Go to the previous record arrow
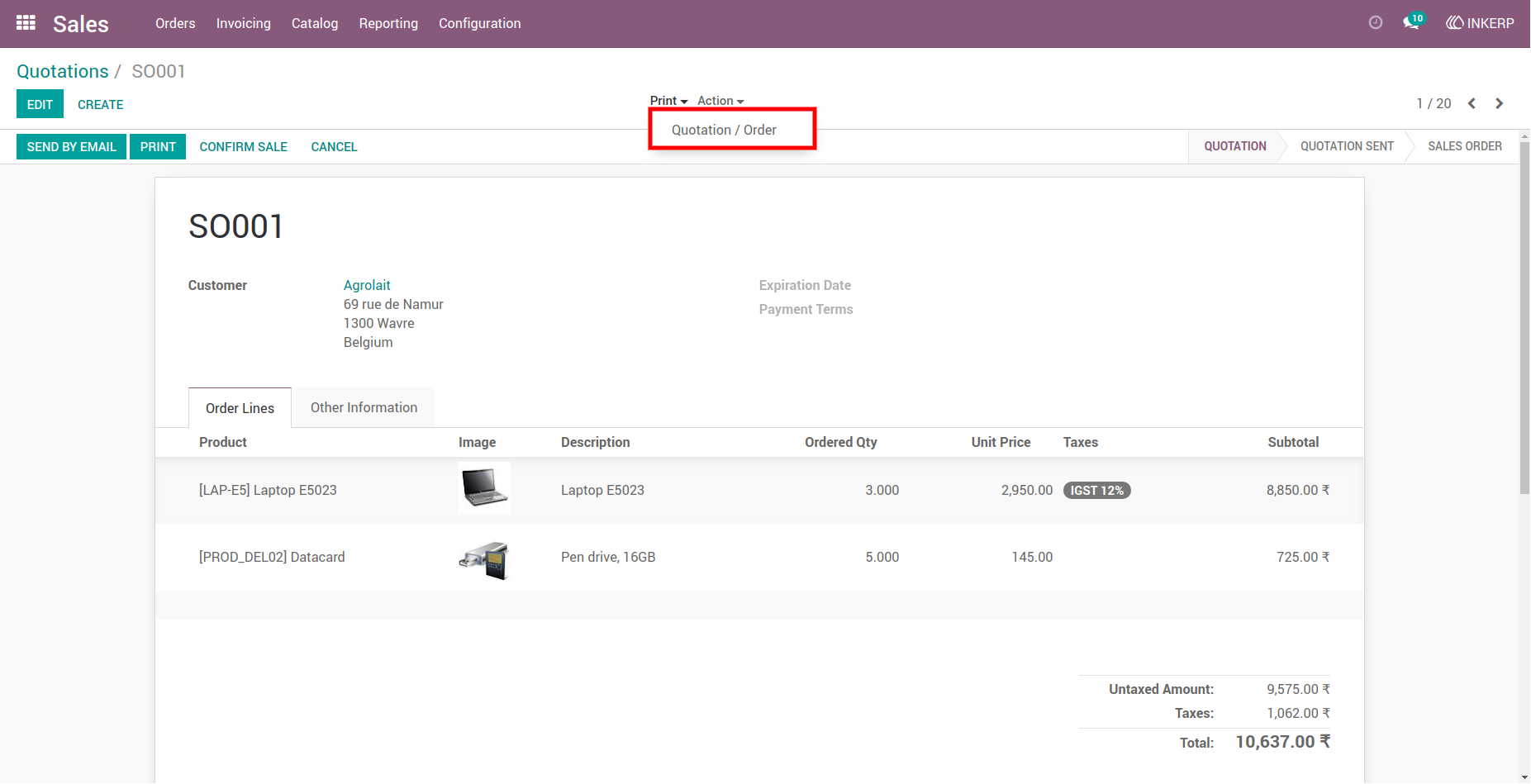1531x784 pixels. (x=1472, y=103)
